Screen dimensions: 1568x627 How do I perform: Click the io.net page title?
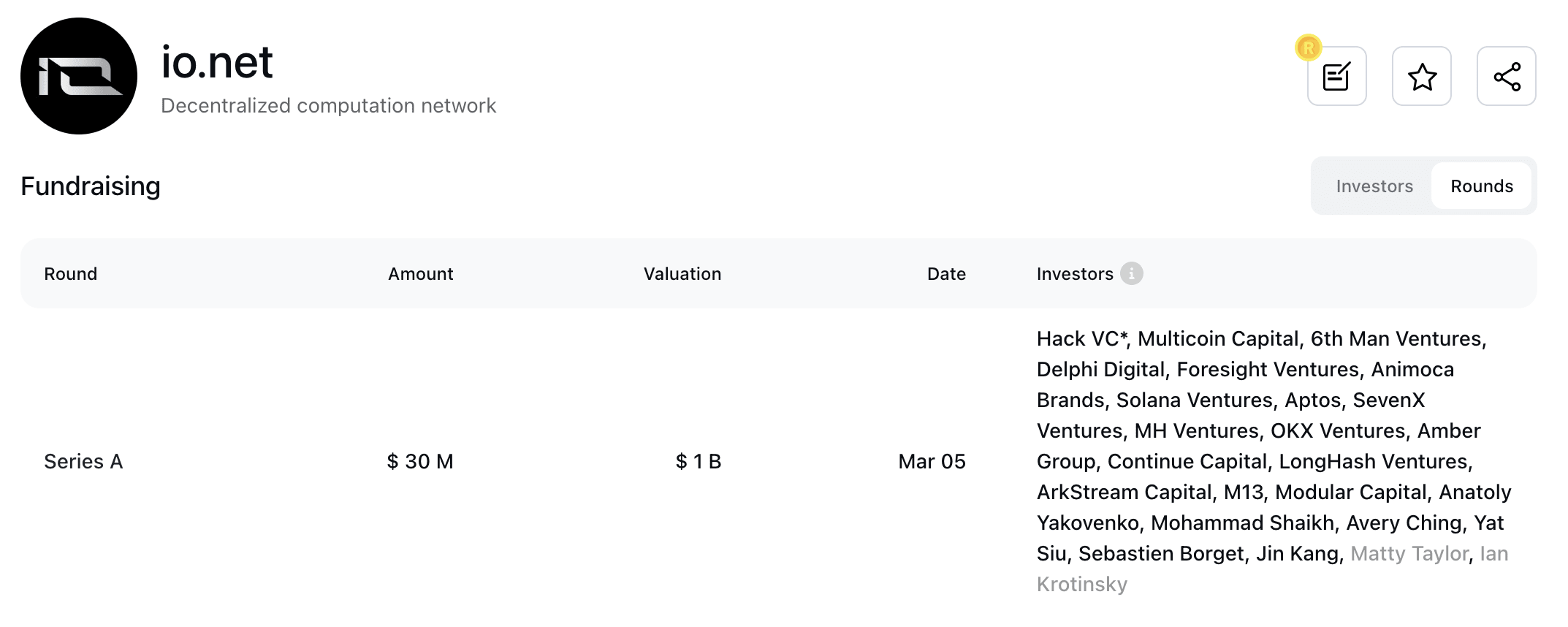(x=216, y=62)
